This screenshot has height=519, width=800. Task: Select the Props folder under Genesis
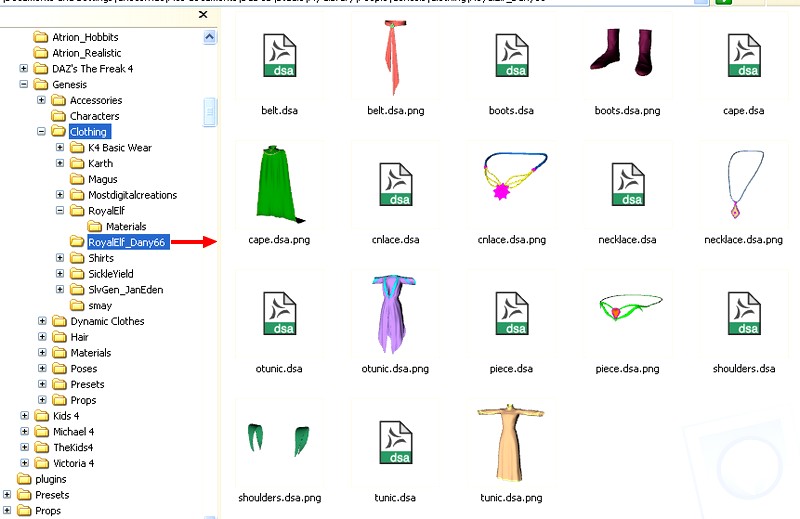tap(74, 400)
